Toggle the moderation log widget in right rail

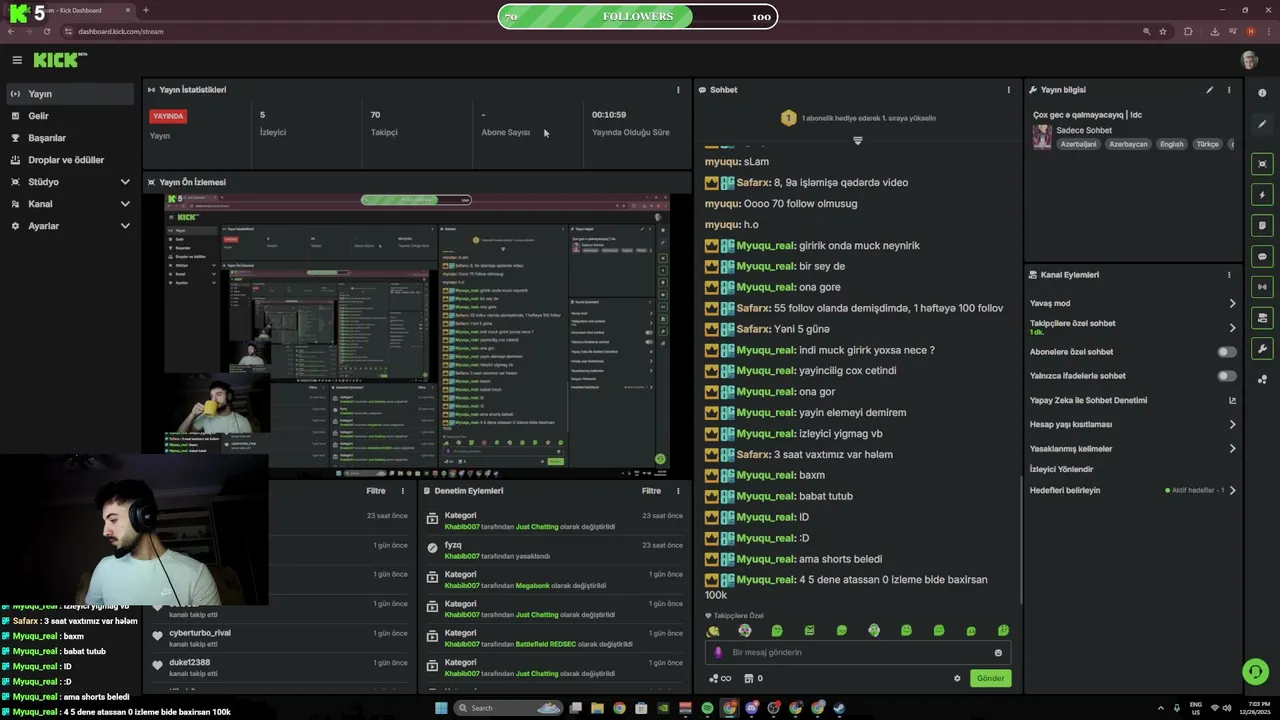[x=1262, y=226]
